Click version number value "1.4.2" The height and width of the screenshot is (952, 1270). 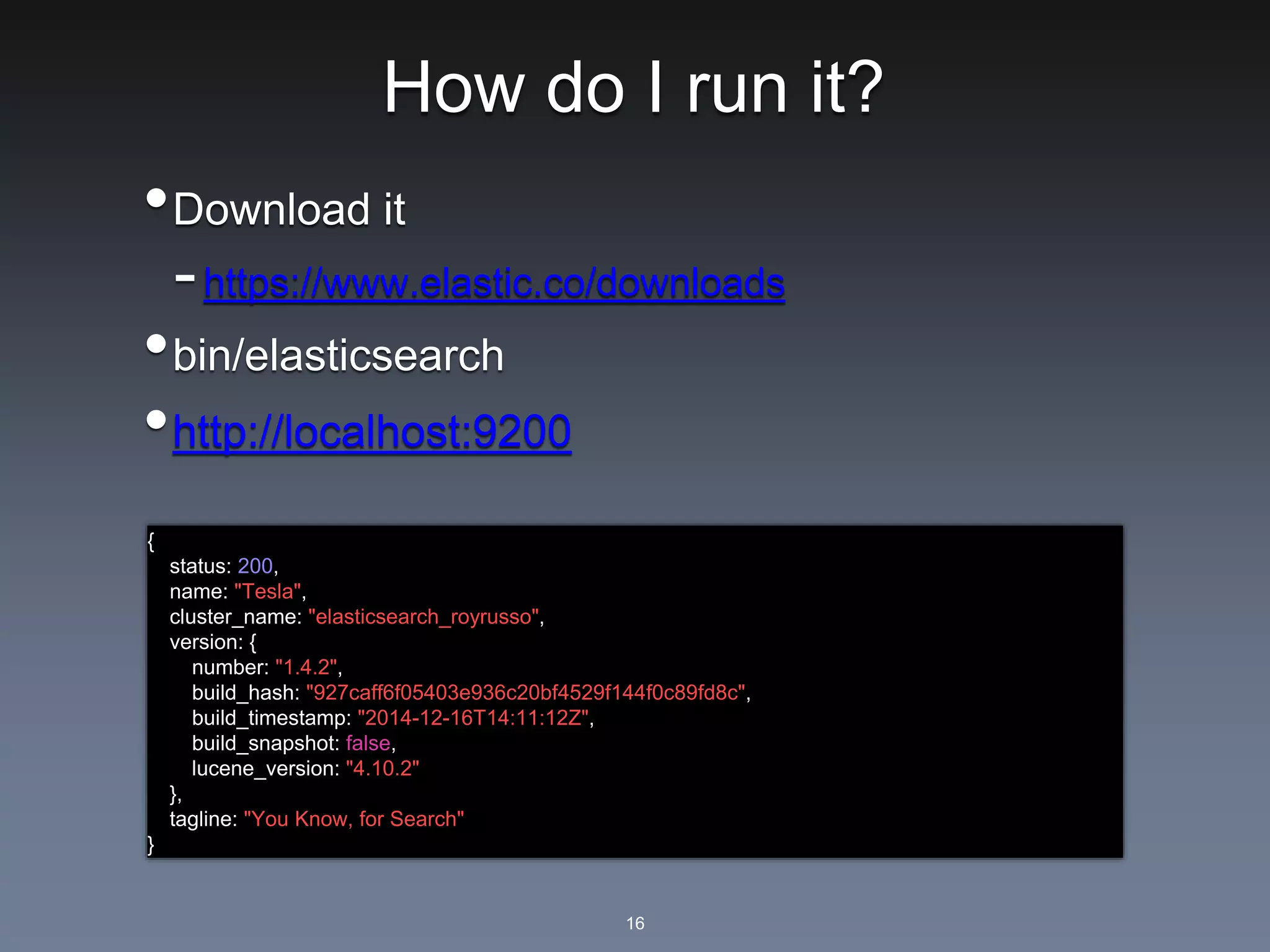click(306, 668)
